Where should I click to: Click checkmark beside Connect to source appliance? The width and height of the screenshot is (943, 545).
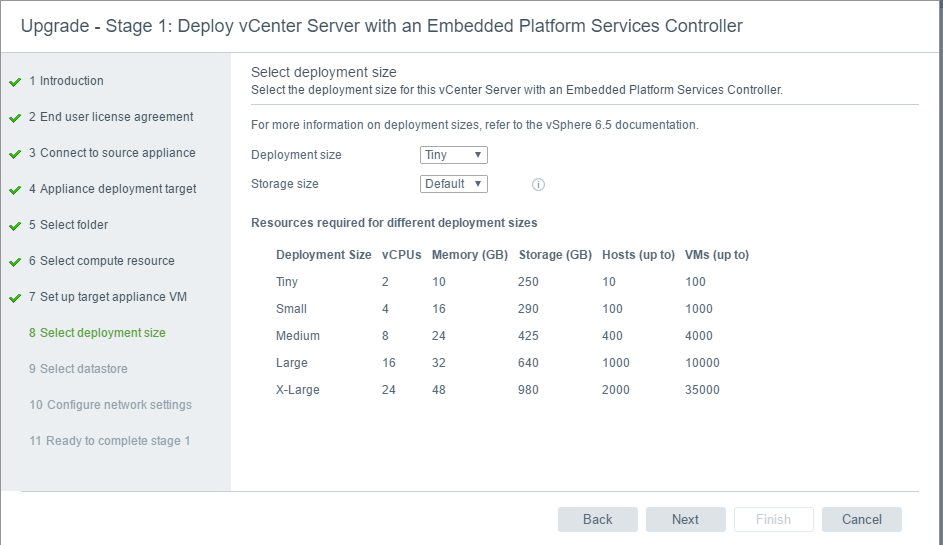click(15, 154)
